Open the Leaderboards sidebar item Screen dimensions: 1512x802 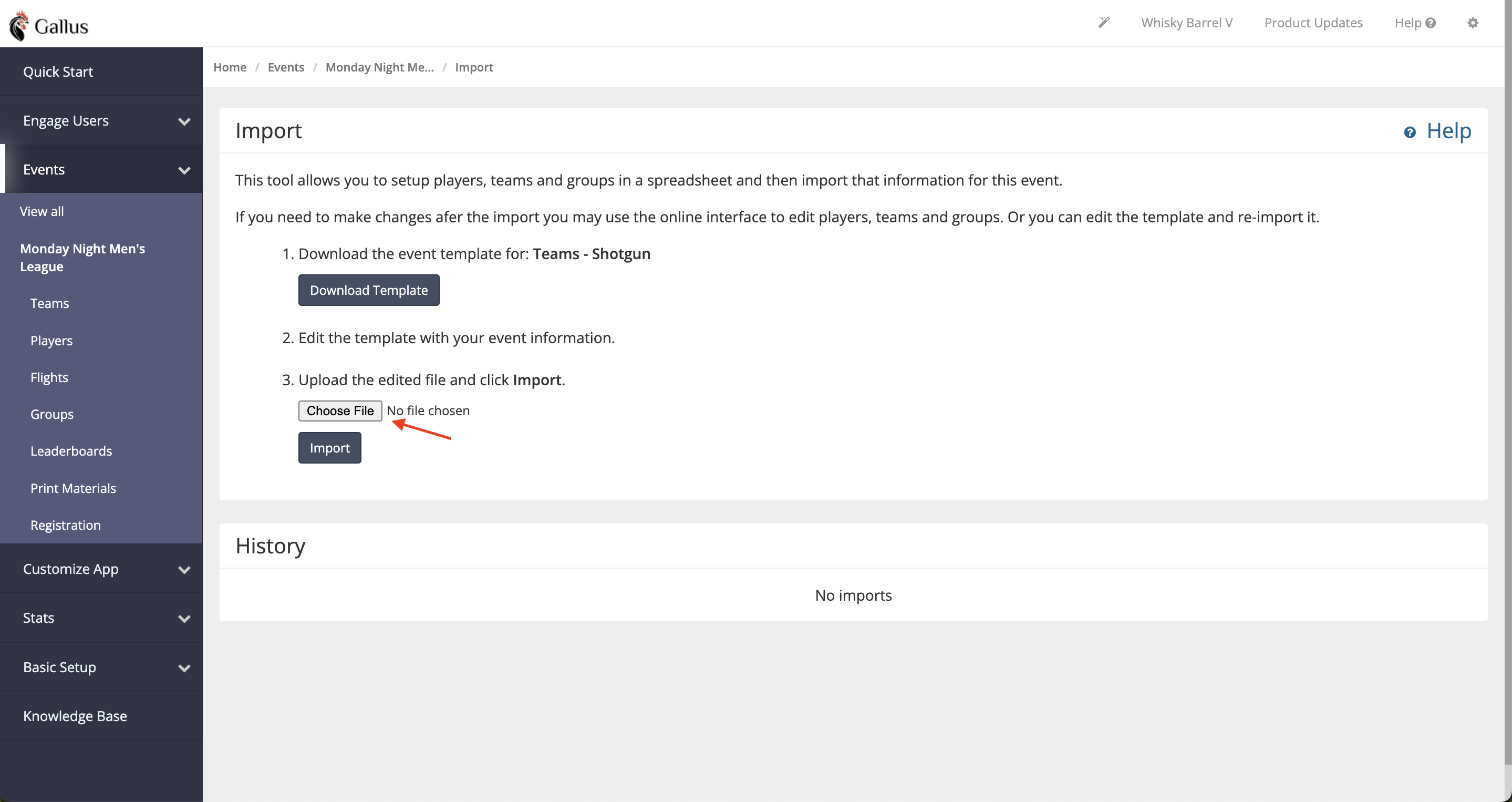(71, 451)
